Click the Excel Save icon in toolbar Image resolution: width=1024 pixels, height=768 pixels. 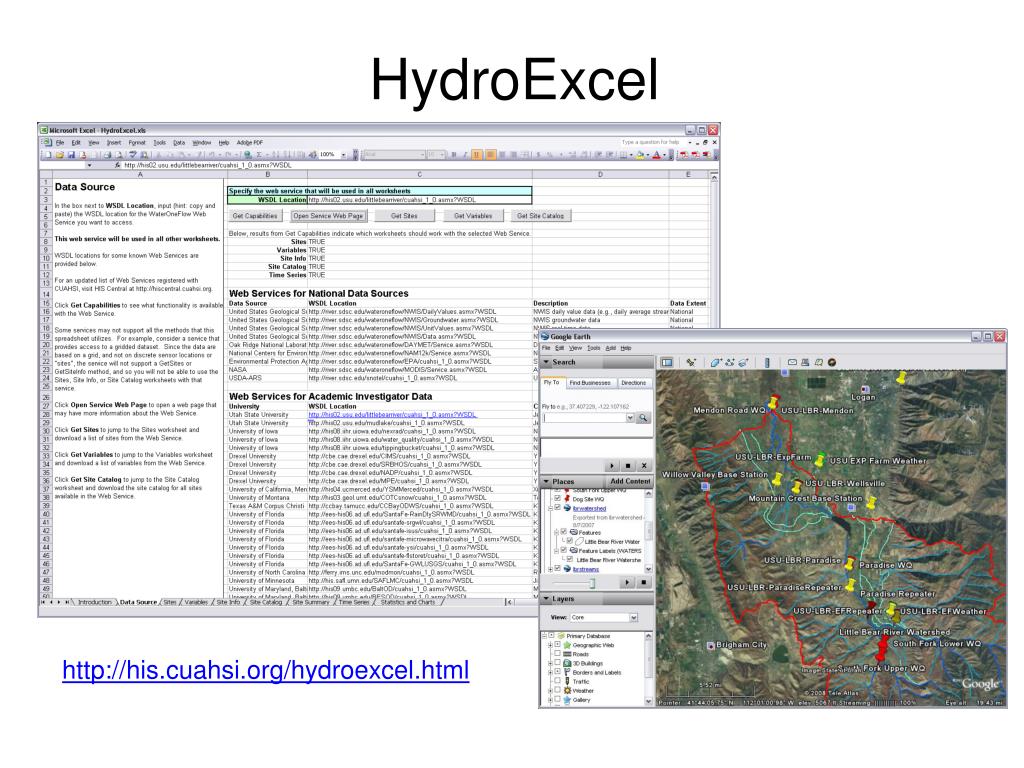71,155
